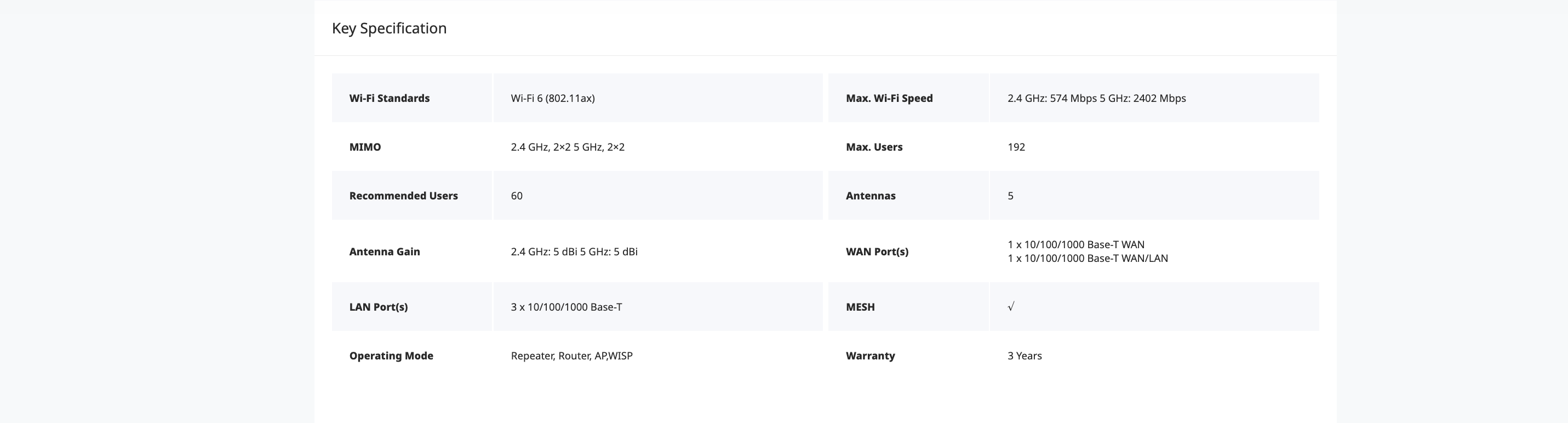Click the Recommended Users label
The width and height of the screenshot is (1568, 423).
(403, 196)
